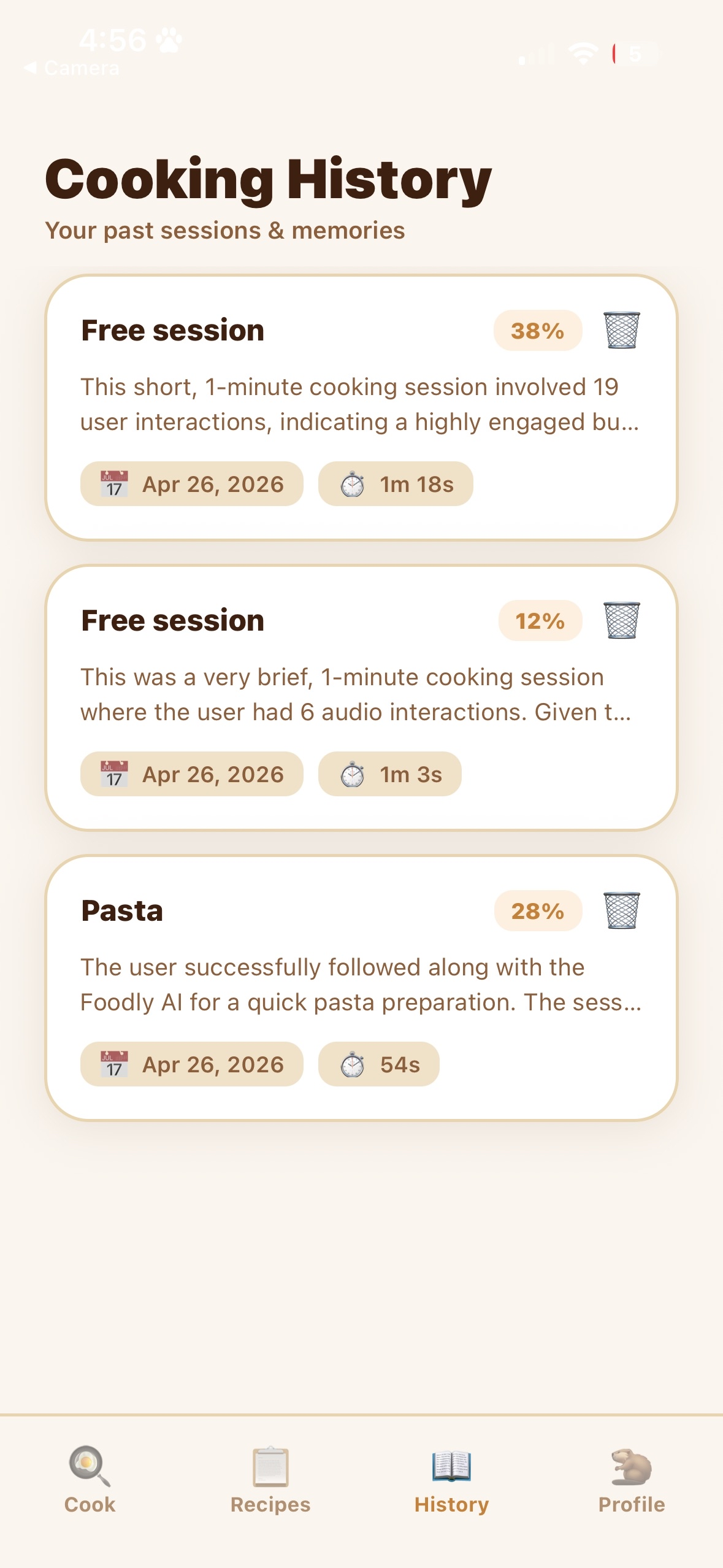
Task: Tap the 1m 3s duration chip
Action: click(x=389, y=774)
